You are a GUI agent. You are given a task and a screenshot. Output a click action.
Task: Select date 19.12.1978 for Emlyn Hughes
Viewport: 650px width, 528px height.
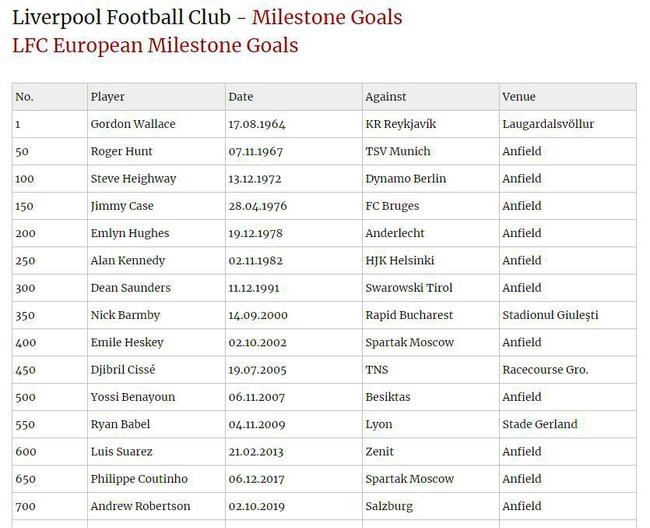[x=255, y=233]
